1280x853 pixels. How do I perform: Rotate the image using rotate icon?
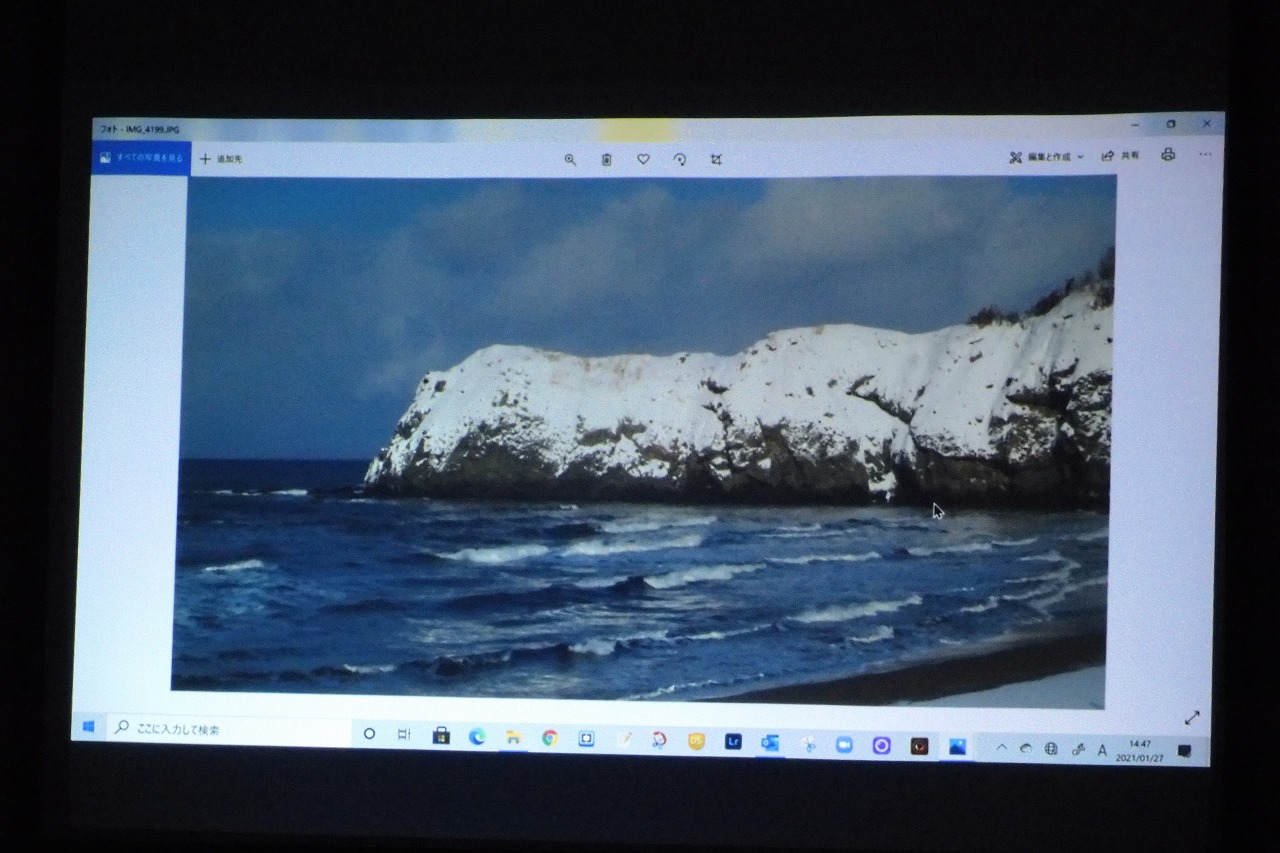680,159
